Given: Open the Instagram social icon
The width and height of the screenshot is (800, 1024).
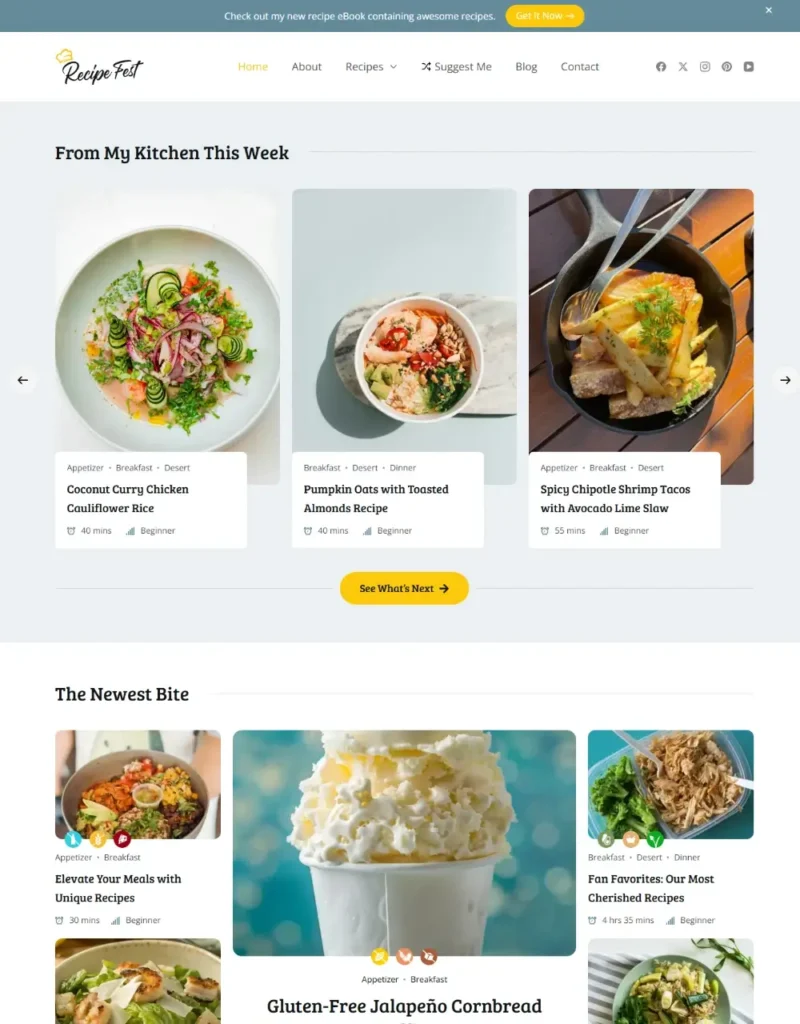Looking at the screenshot, I should pos(705,67).
